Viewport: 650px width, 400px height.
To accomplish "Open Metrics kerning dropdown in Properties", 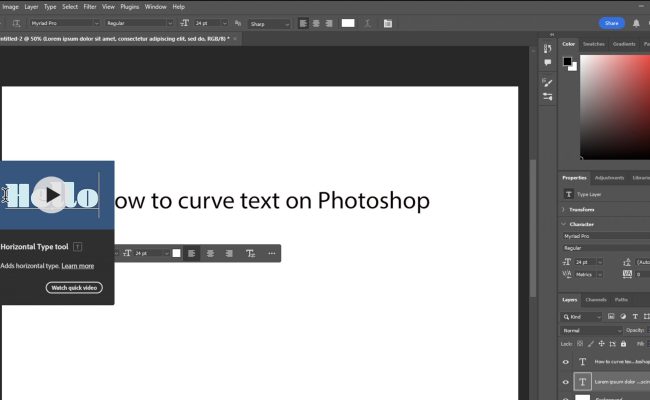I will (x=589, y=274).
